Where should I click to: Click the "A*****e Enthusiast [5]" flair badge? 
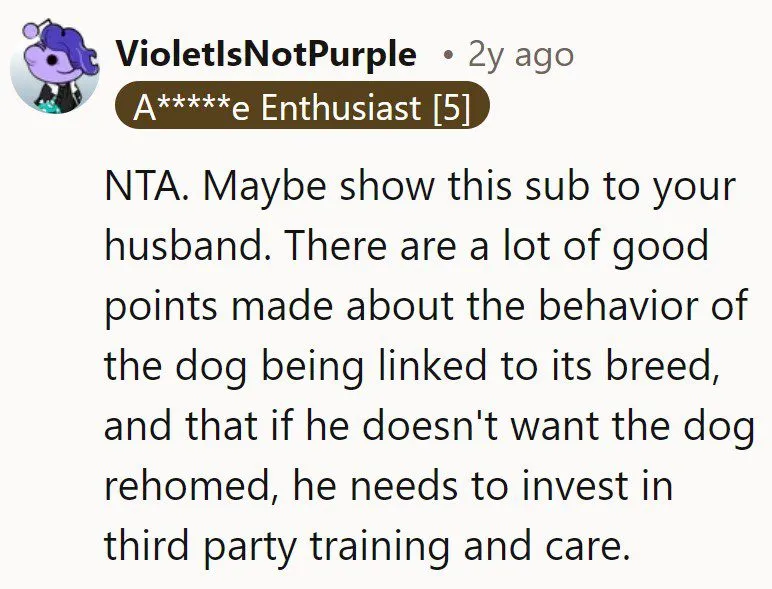click(302, 105)
